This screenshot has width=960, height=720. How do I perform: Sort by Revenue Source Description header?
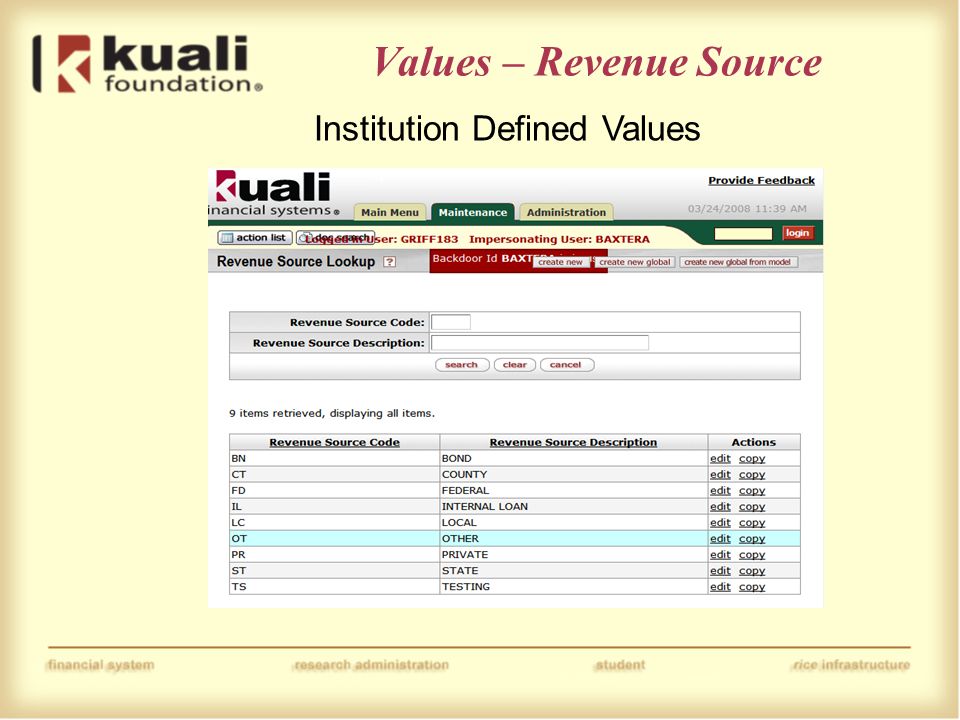click(573, 442)
